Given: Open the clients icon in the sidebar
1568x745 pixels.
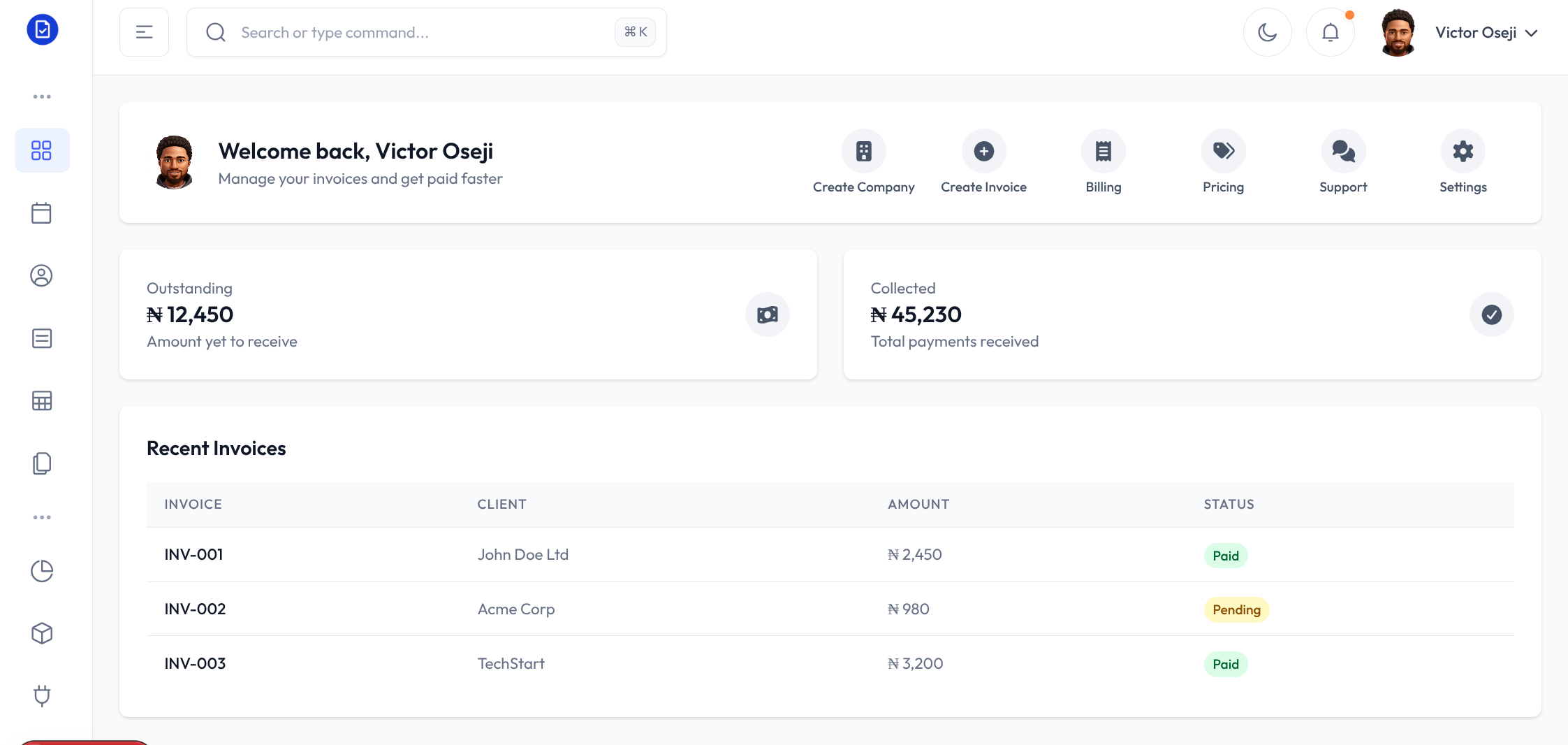Looking at the screenshot, I should click(42, 275).
